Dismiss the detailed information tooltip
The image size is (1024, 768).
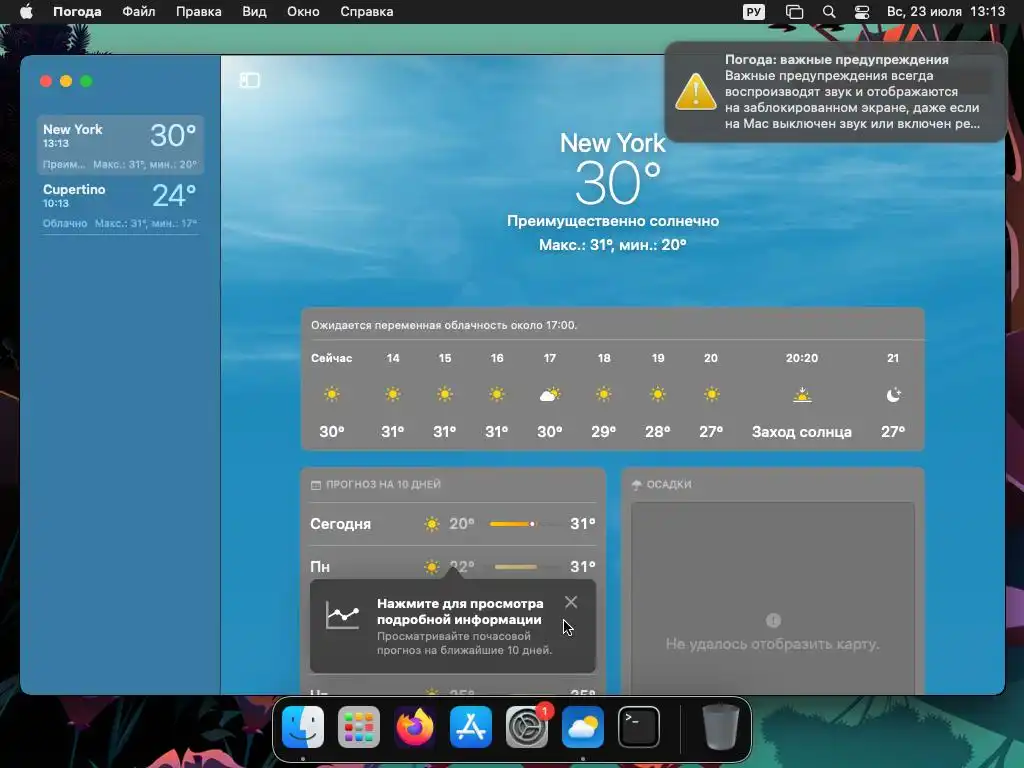(571, 602)
